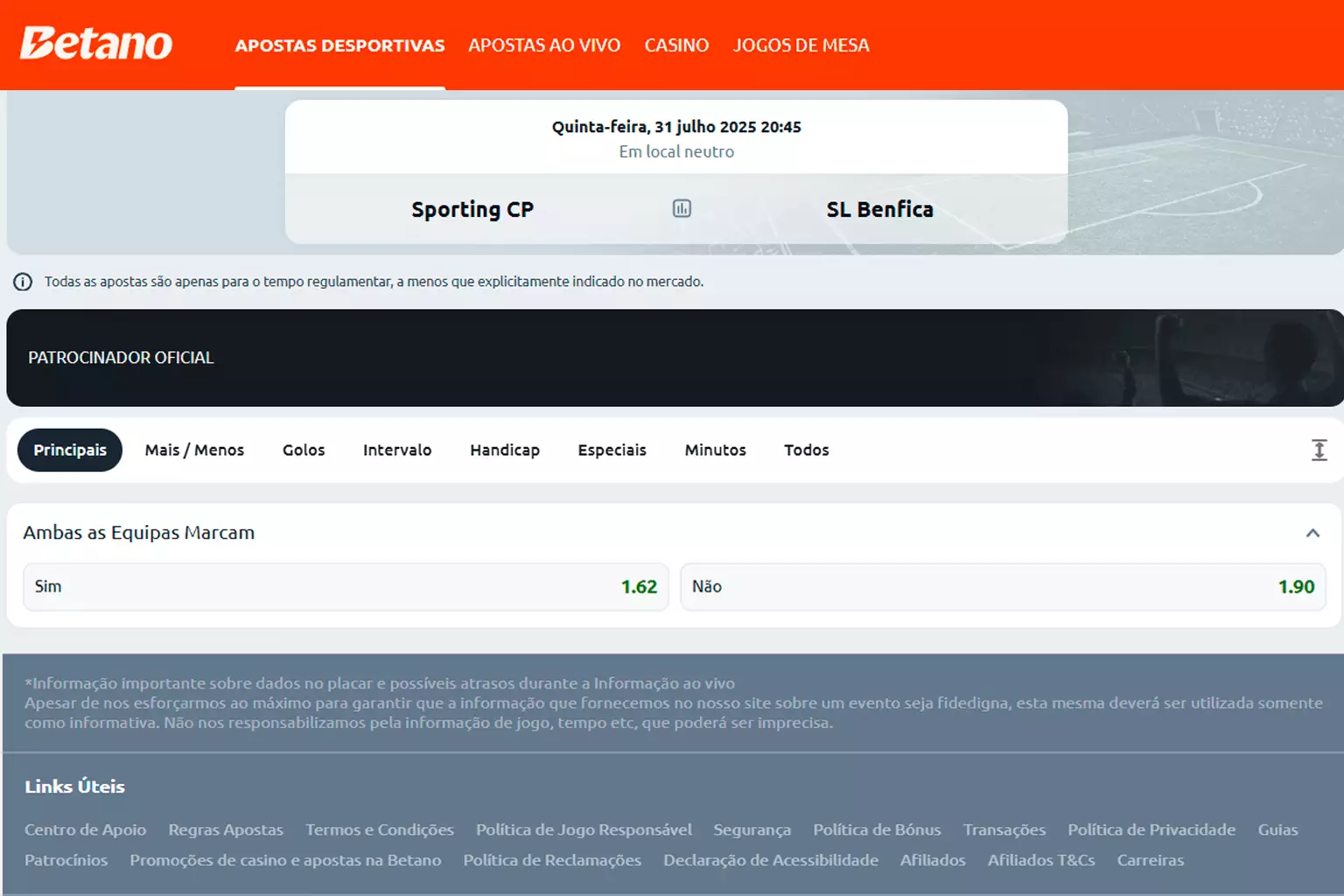1344x896 pixels.
Task: Toggle expand-all markets icon on the tab bar
Action: coord(1319,450)
